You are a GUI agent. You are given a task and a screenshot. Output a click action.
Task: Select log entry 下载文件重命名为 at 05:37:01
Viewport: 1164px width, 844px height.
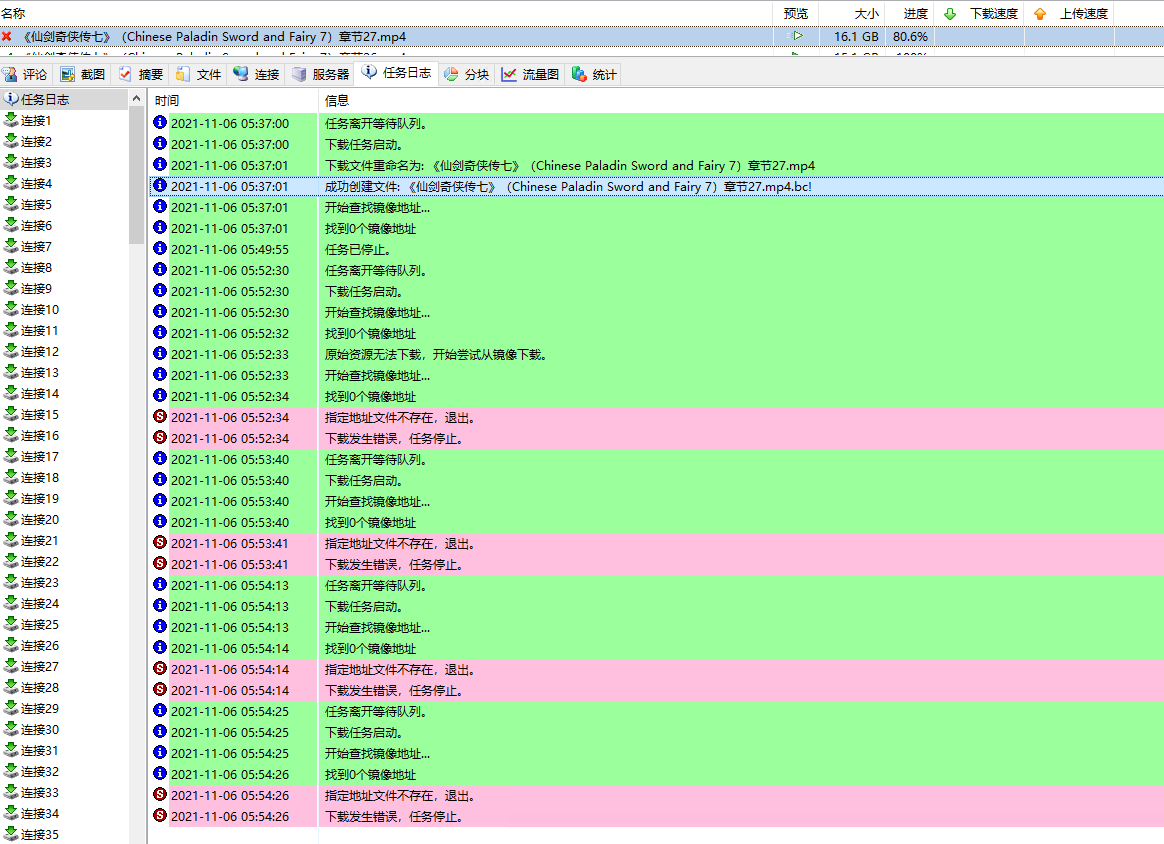click(x=656, y=166)
